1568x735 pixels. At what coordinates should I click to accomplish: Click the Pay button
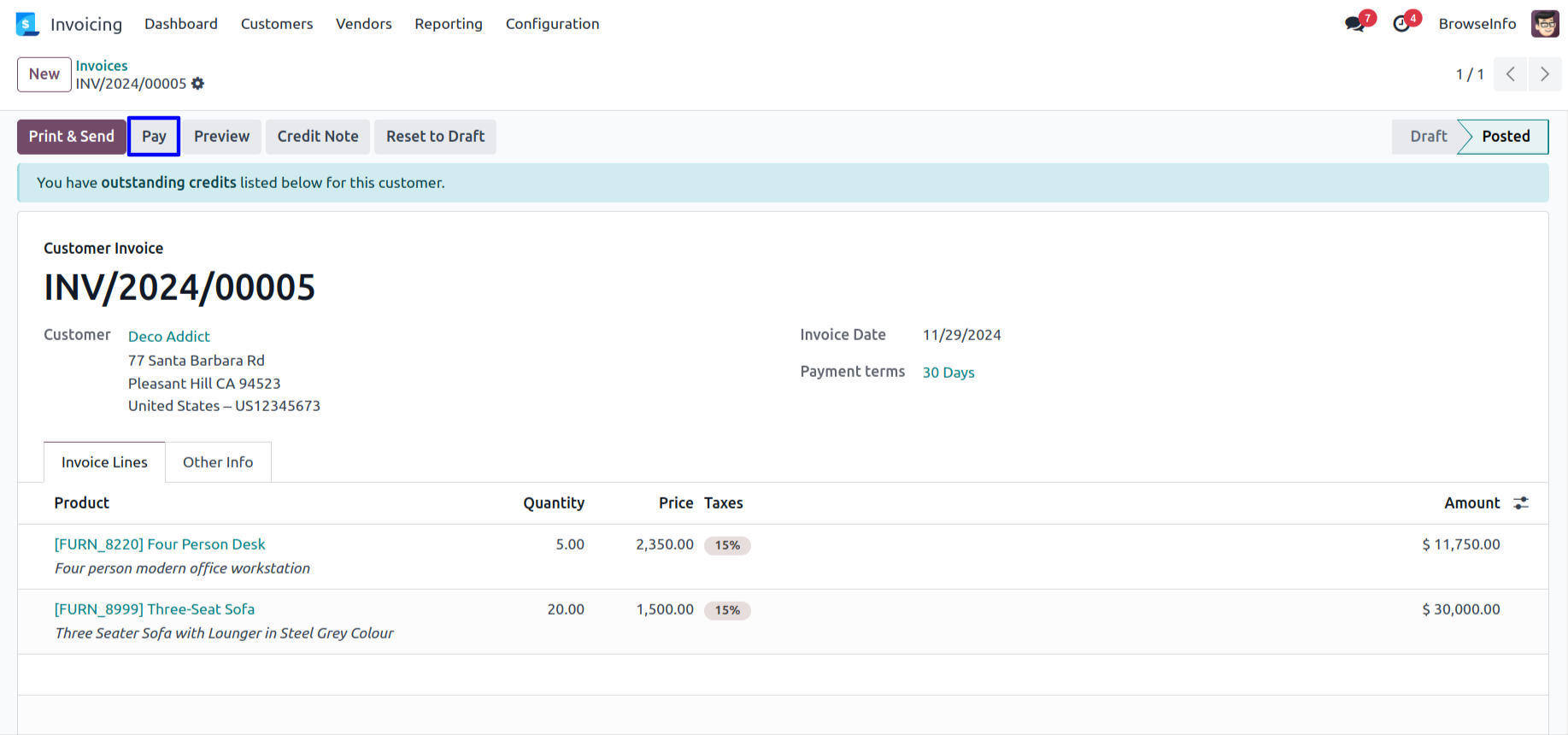154,137
